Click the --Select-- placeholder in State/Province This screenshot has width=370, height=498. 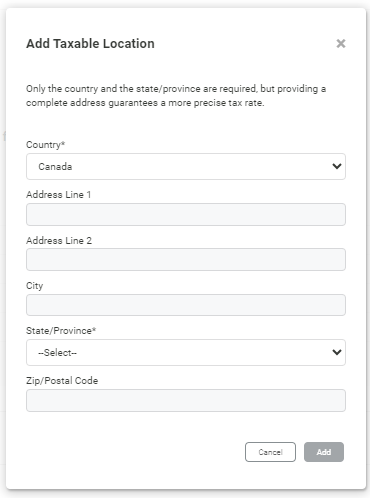[x=57, y=352]
